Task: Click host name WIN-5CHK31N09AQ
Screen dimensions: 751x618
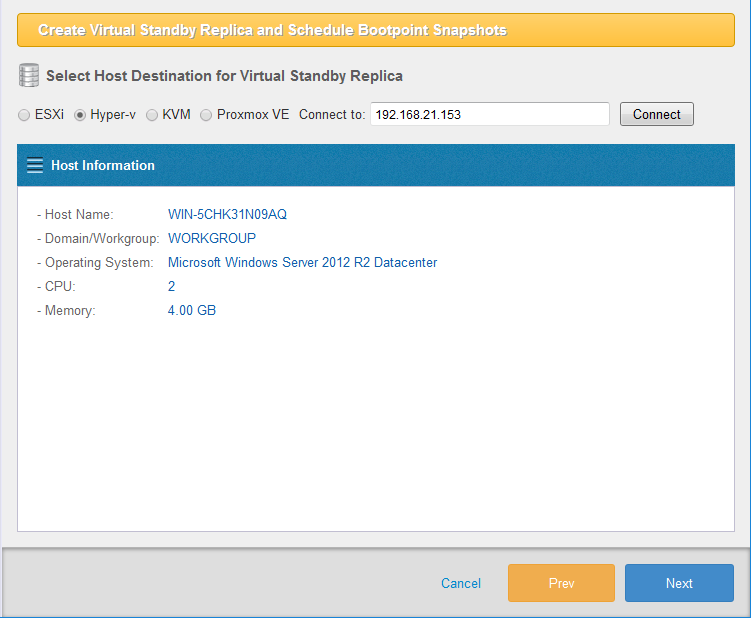Action: [228, 214]
